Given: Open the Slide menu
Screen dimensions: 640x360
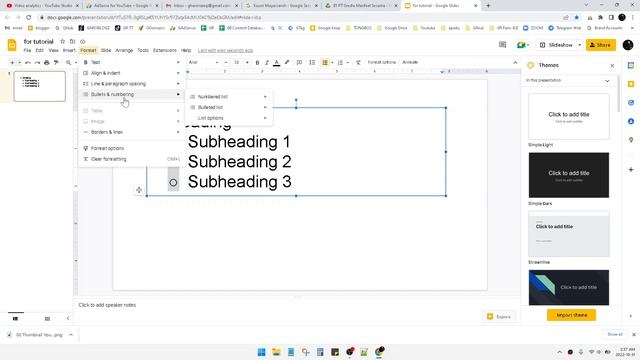Looking at the screenshot, I should tap(106, 50).
